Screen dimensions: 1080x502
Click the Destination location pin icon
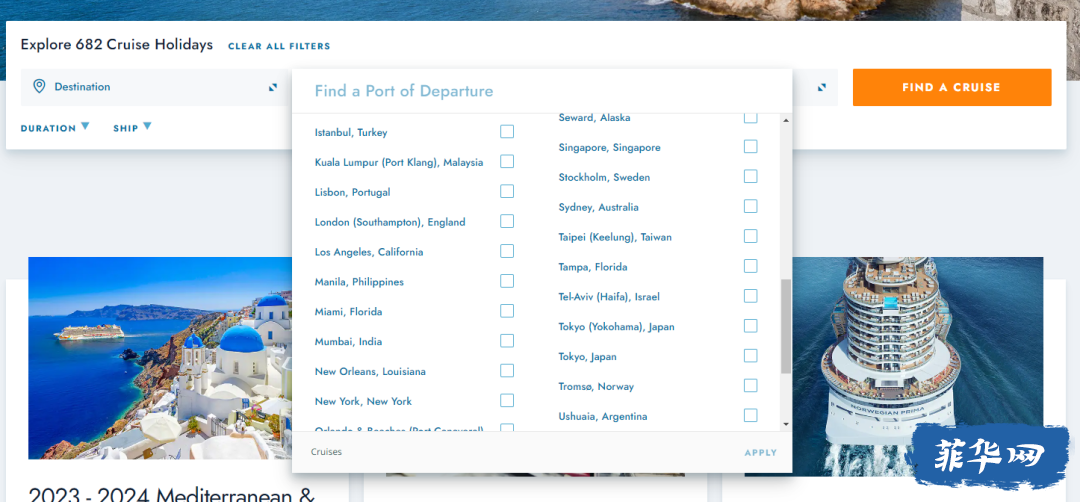(39, 87)
